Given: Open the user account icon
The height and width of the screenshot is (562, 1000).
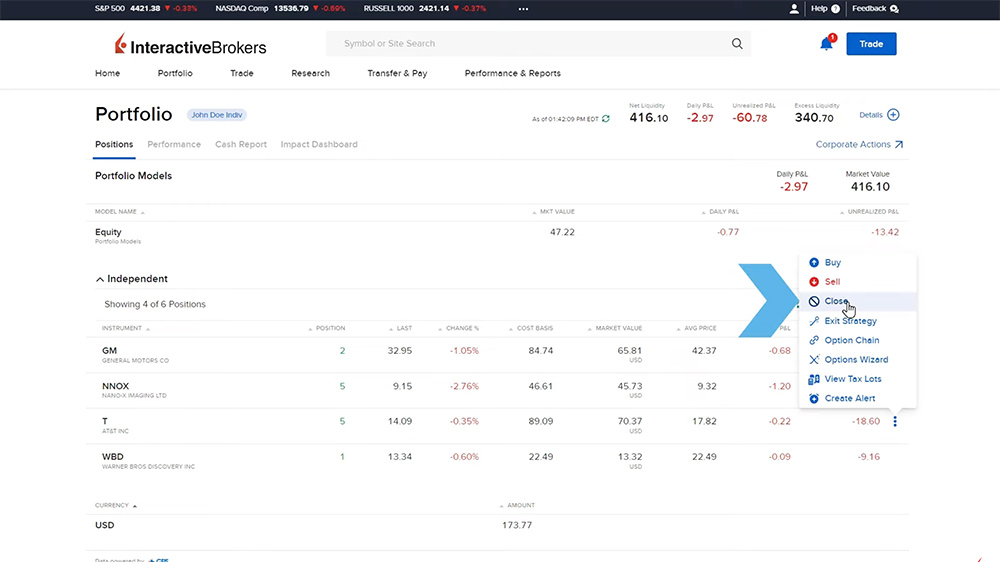Looking at the screenshot, I should click(793, 9).
